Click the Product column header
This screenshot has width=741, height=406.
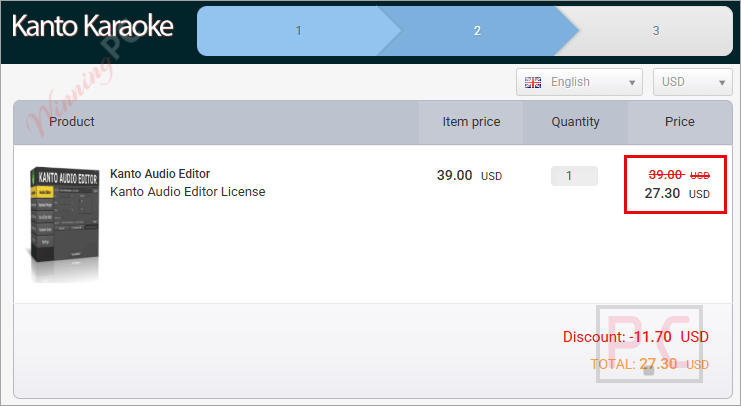[72, 121]
